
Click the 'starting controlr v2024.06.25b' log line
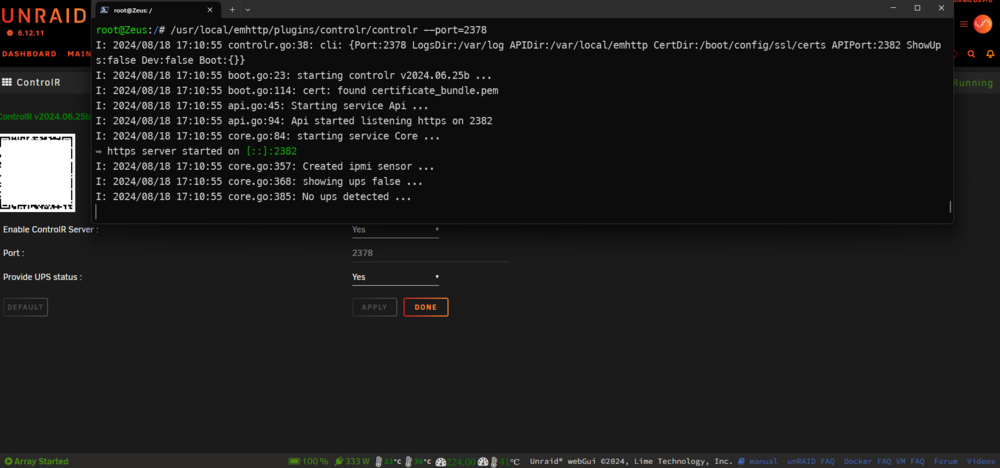click(294, 75)
